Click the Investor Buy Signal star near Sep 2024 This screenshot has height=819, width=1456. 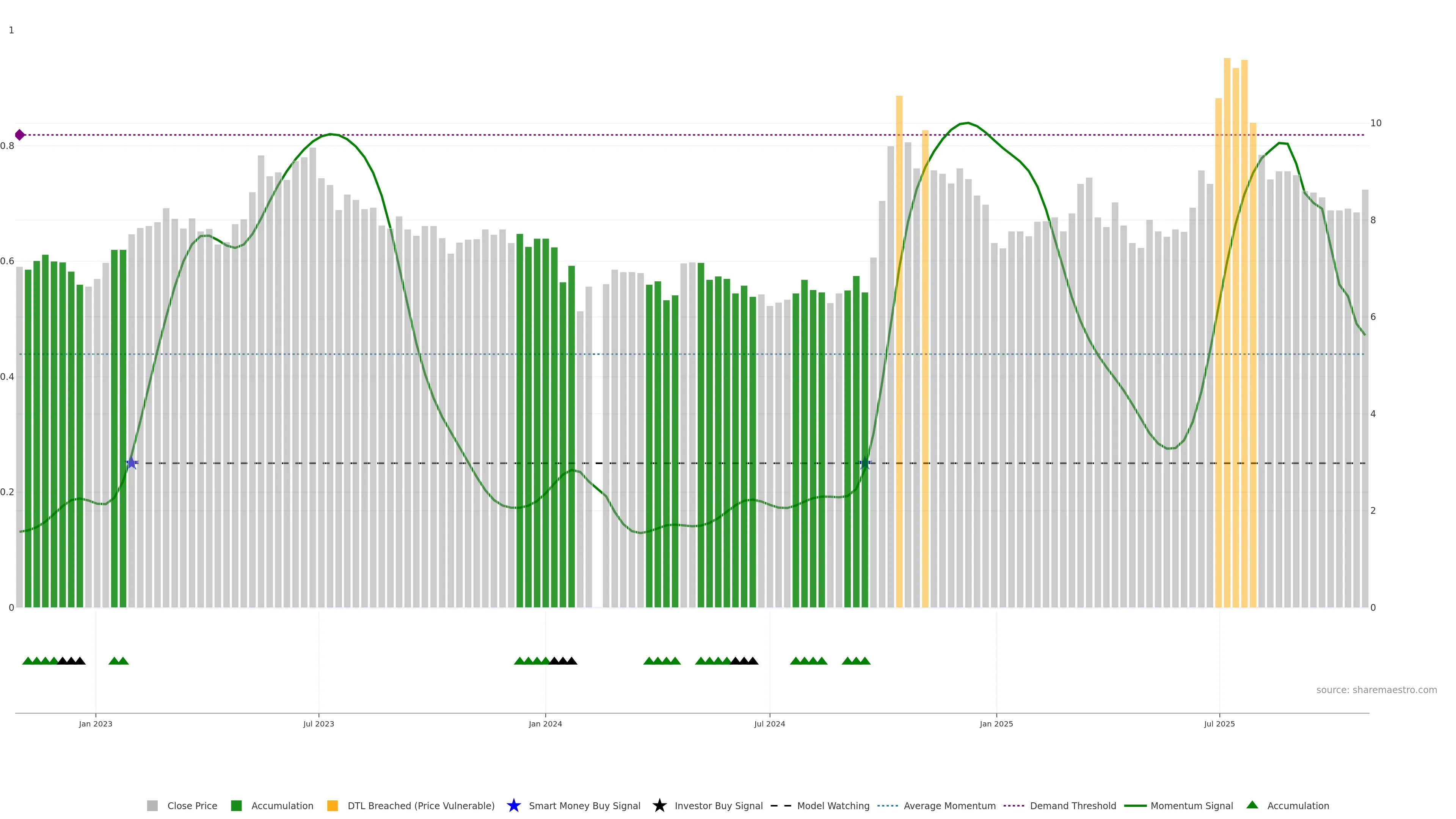[x=865, y=463]
